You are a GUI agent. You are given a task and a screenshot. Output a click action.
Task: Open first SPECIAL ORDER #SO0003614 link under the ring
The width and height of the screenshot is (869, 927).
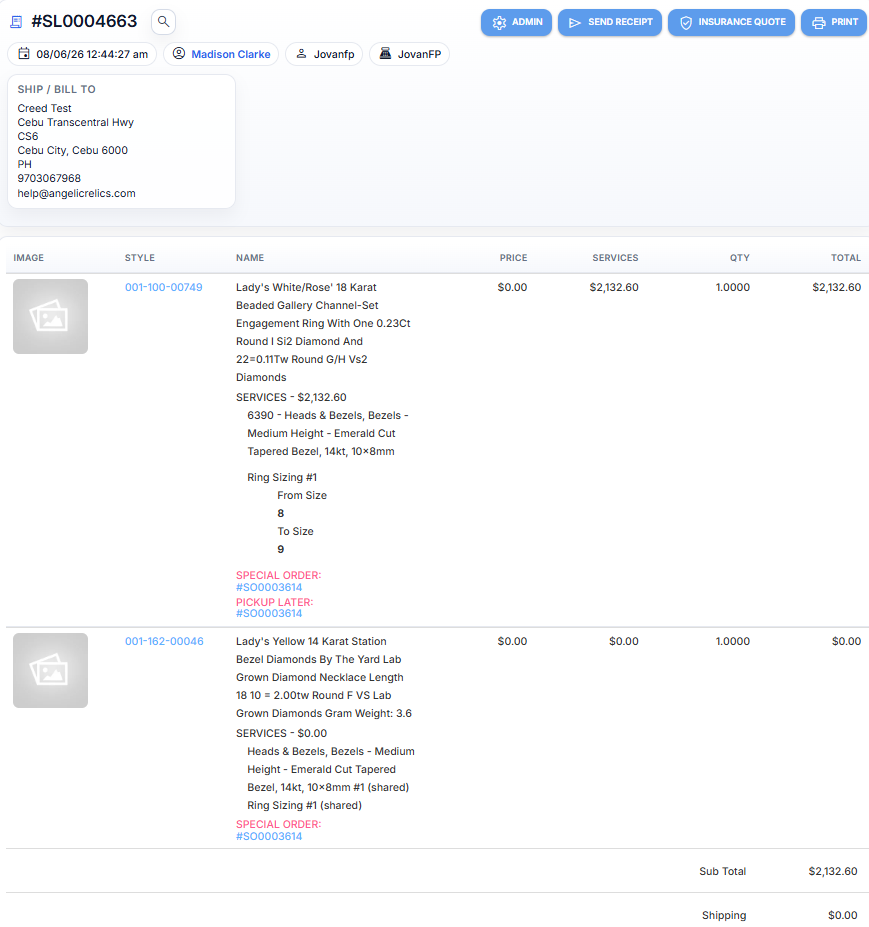coord(269,587)
